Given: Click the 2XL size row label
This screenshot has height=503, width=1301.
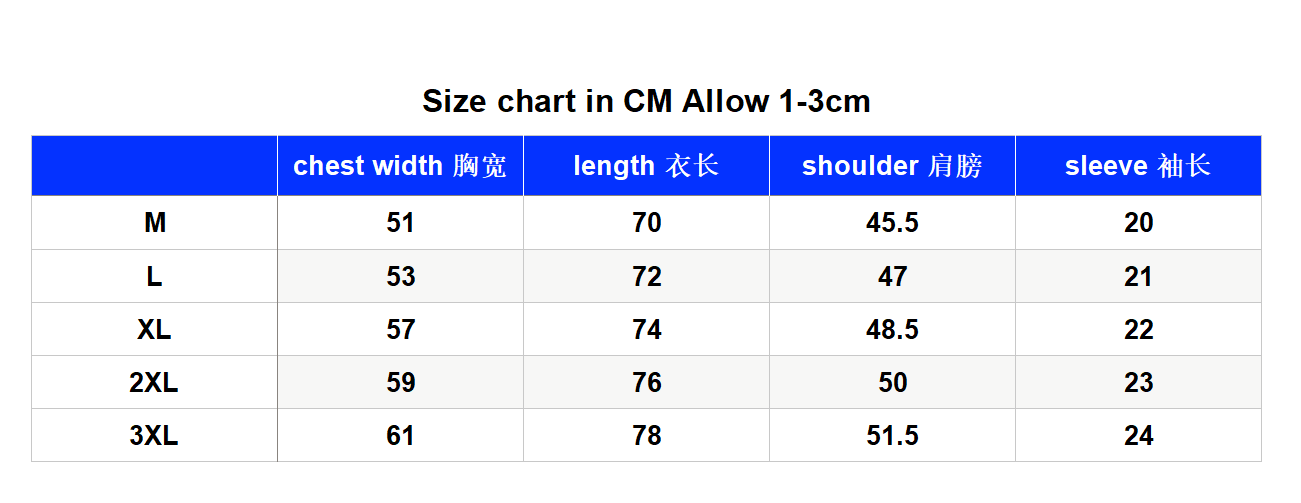Looking at the screenshot, I should (155, 382).
